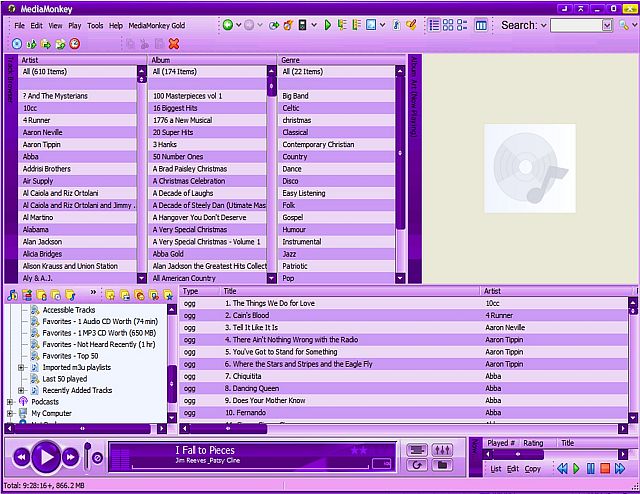Expand the Recently Added Tracks node
Image resolution: width=640 pixels, height=494 pixels.
click(x=21, y=390)
